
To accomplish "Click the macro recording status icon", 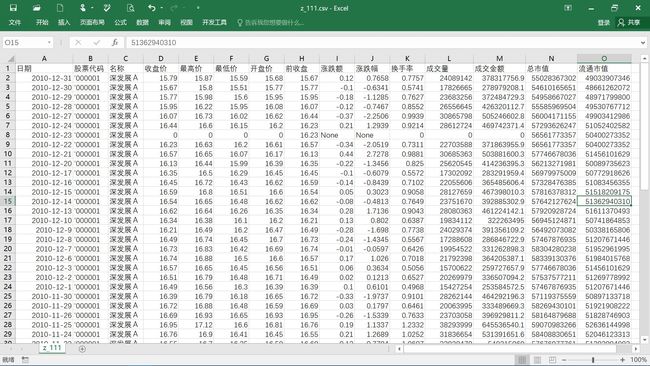I will pyautogui.click(x=25, y=360).
